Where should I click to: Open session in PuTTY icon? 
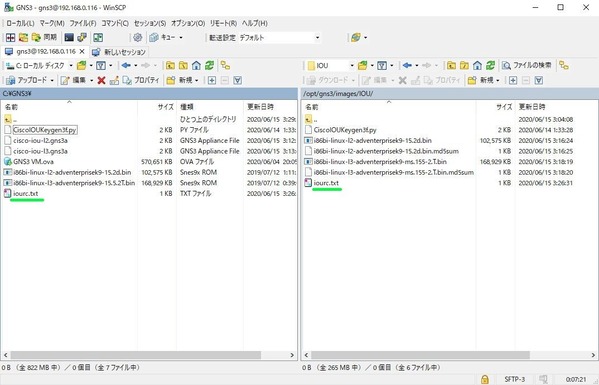82,37
